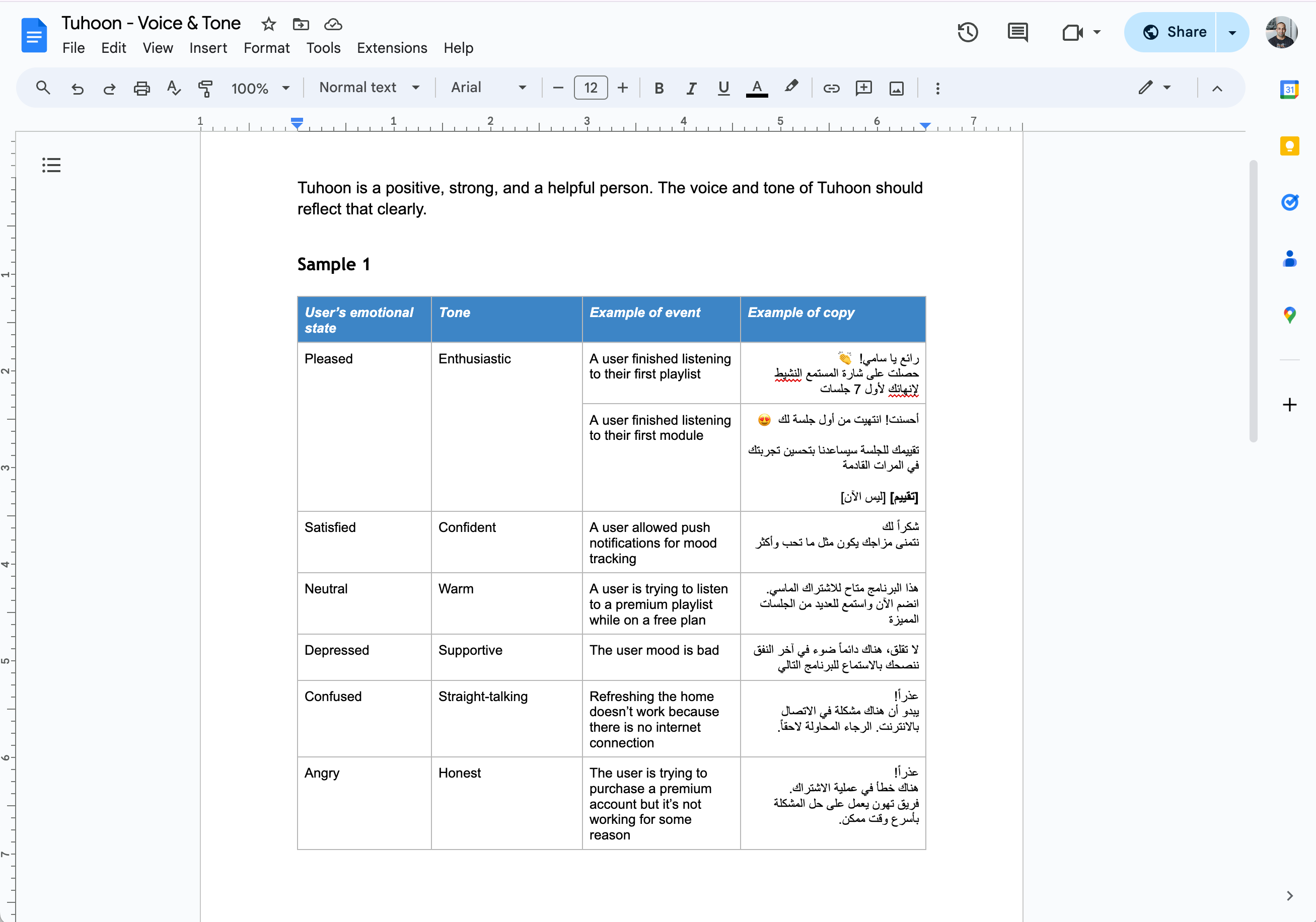Click the underline formatting icon

pyautogui.click(x=723, y=88)
